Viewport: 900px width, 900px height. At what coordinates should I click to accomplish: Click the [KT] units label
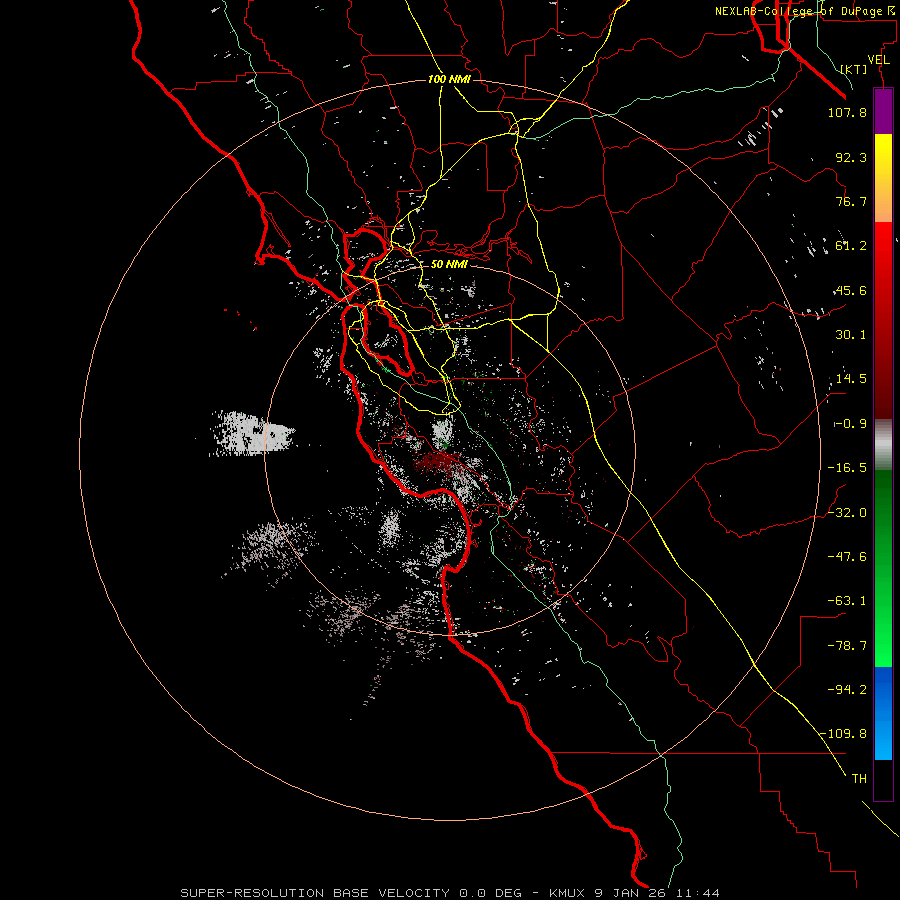[854, 69]
